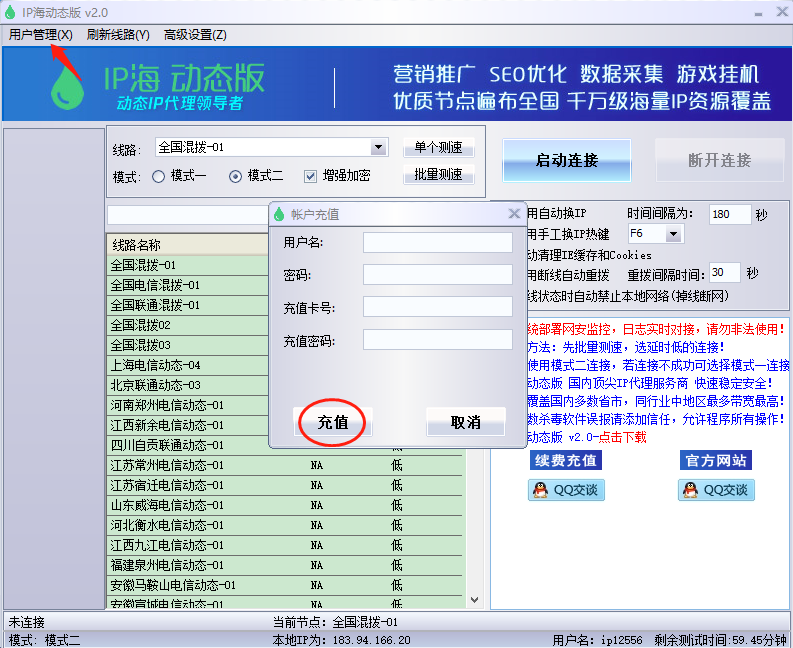This screenshot has width=793, height=648.
Task: Select the 河北衡水电信动态-01 row
Action: [285, 525]
